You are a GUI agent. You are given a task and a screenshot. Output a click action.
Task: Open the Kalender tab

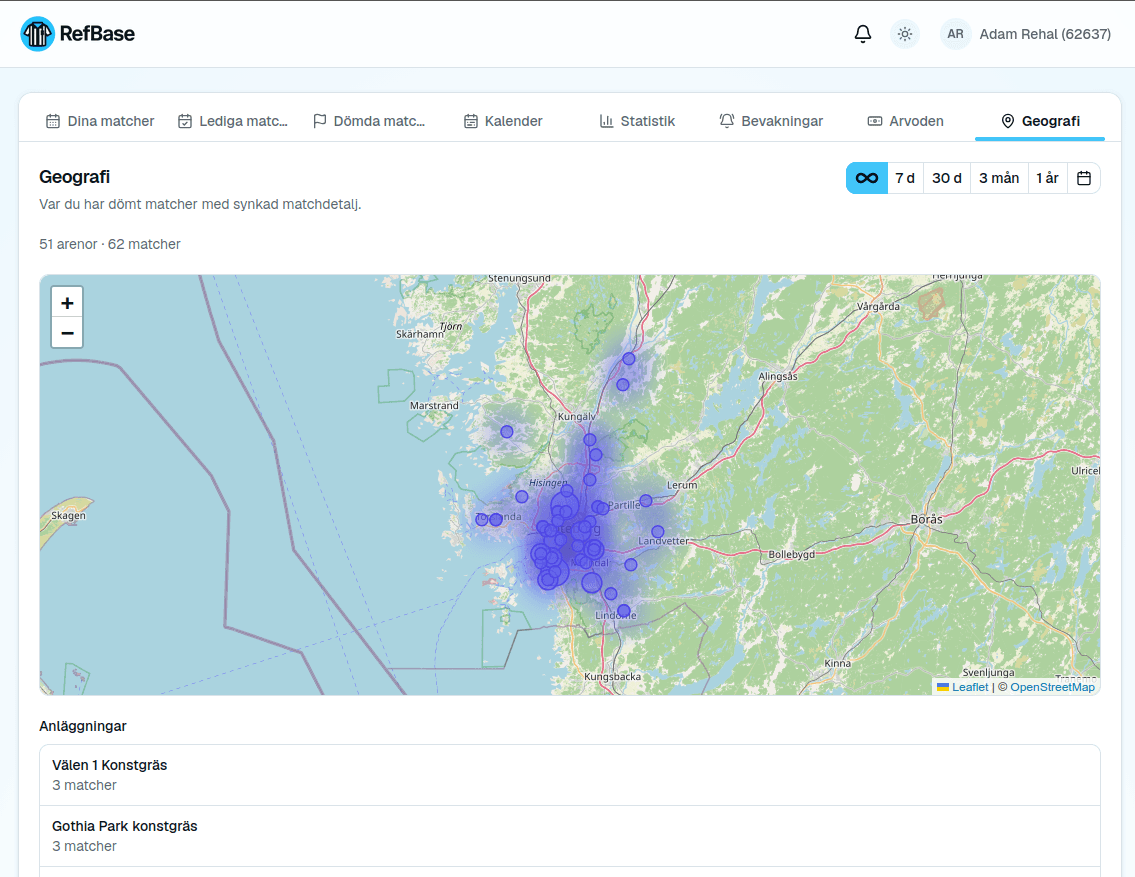click(503, 121)
